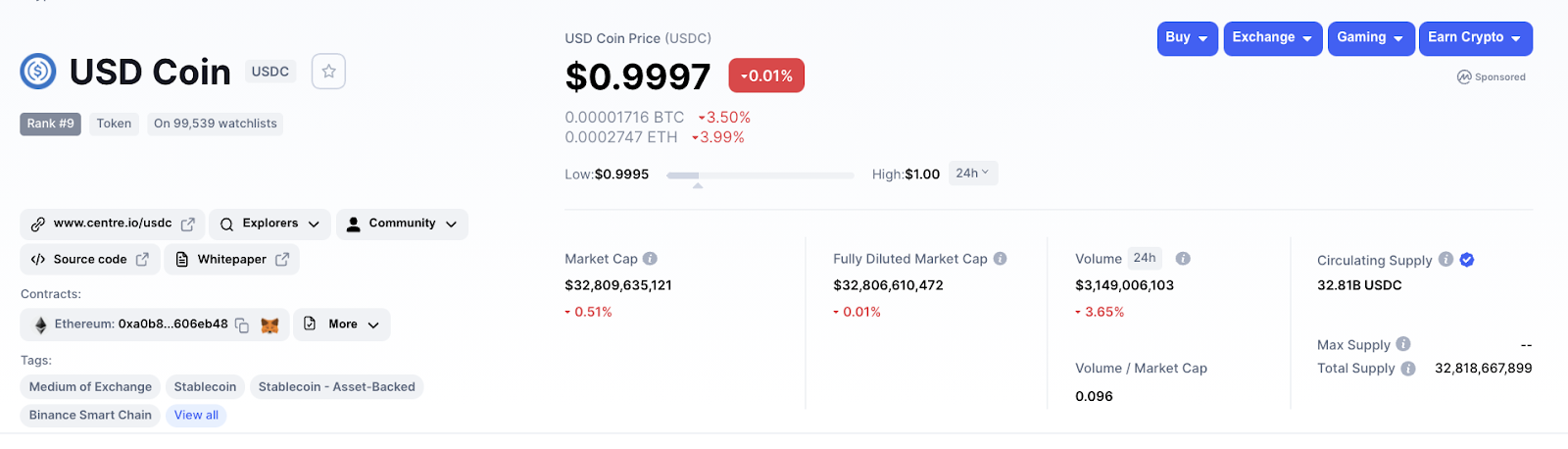This screenshot has width=1568, height=449.
Task: Open the Whitepaper link
Action: pos(231,259)
